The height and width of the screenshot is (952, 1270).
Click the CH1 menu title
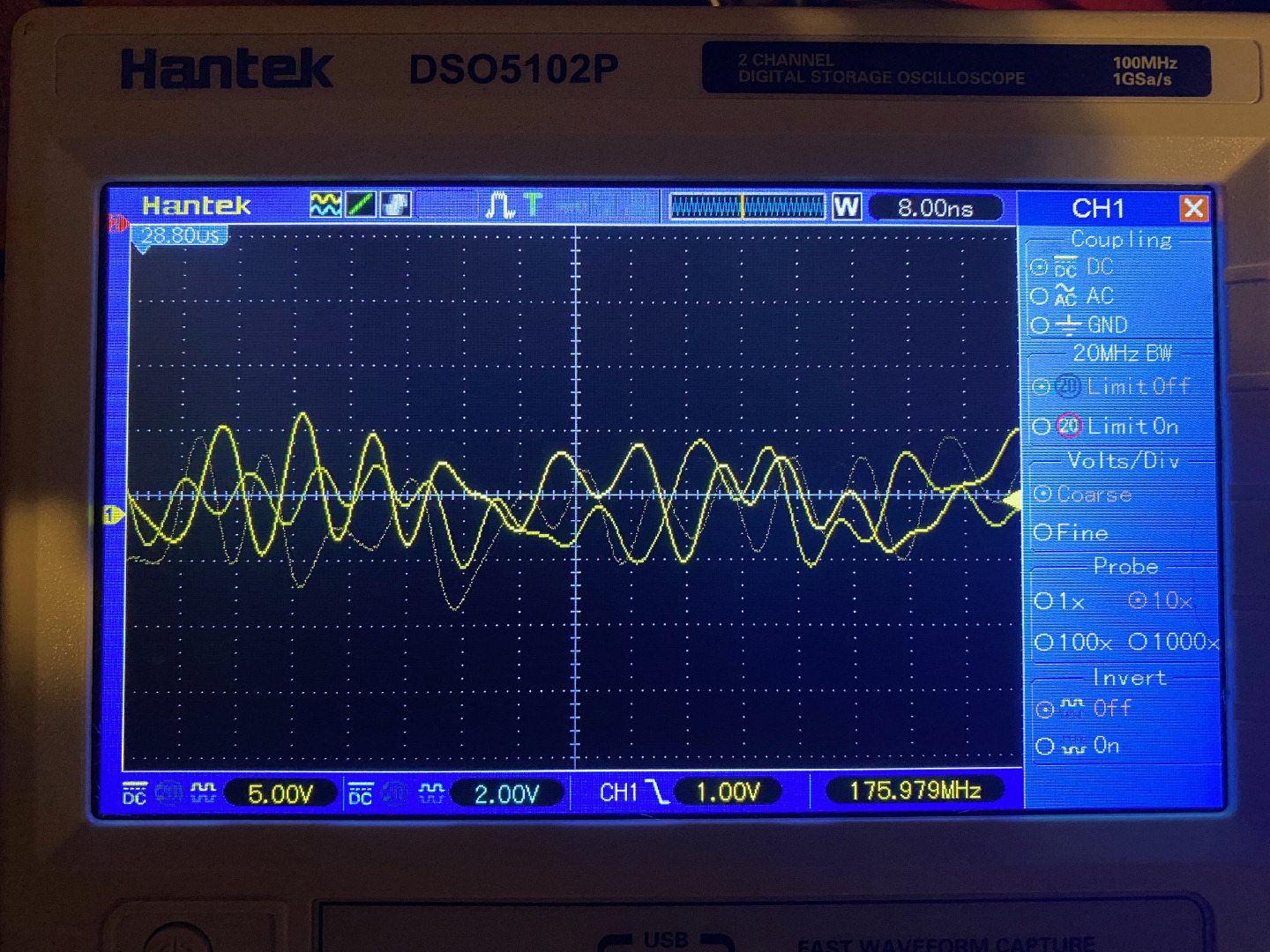(x=1098, y=209)
